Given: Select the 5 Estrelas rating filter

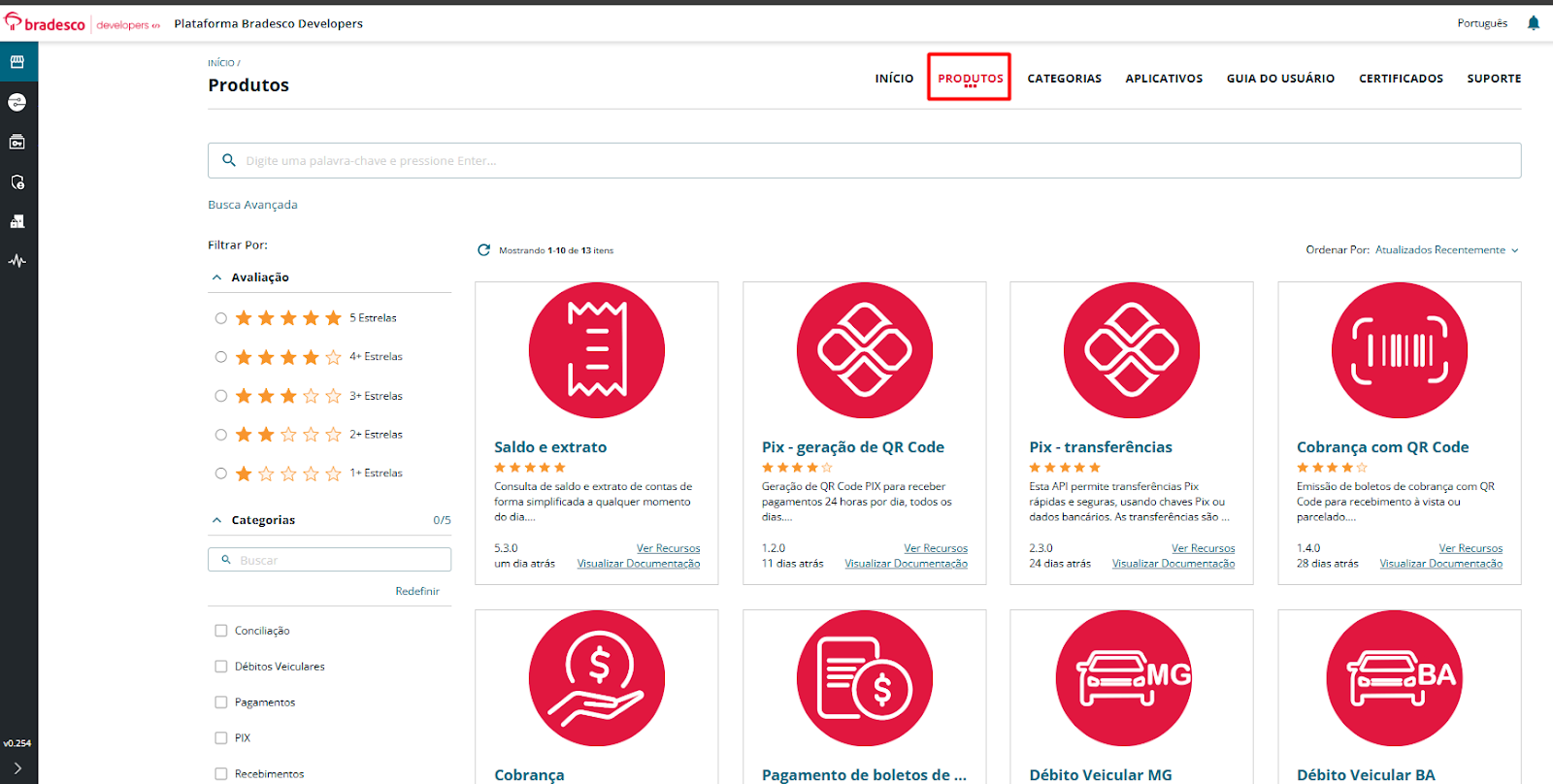Looking at the screenshot, I should click(x=221, y=318).
